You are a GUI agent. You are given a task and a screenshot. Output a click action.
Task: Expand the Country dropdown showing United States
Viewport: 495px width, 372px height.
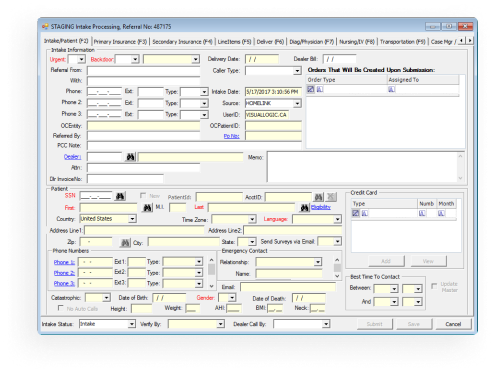tap(132, 219)
